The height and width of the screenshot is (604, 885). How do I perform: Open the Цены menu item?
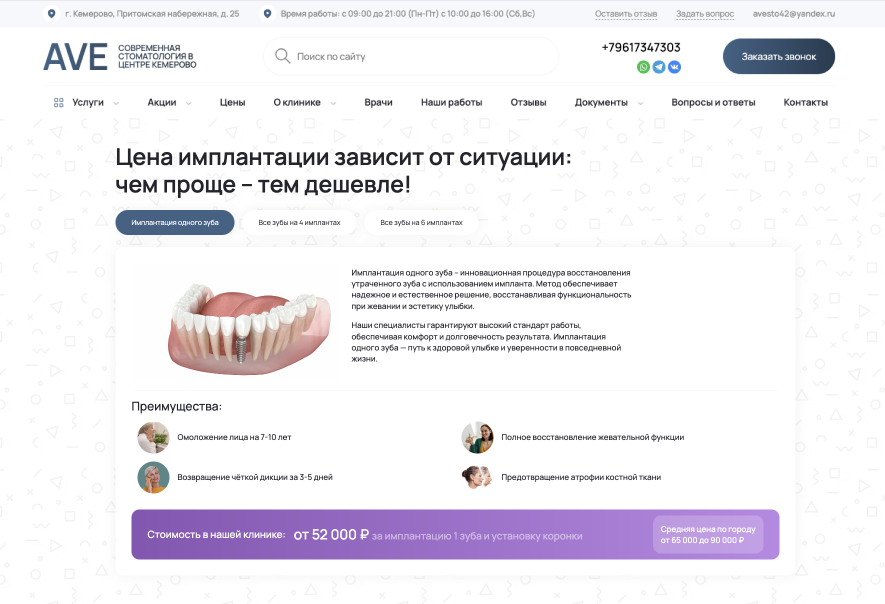[232, 103]
